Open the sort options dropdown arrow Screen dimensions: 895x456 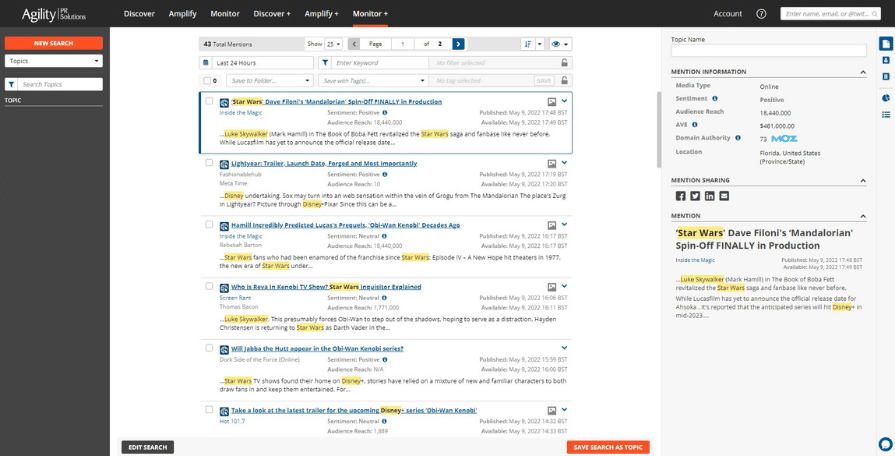tap(540, 44)
